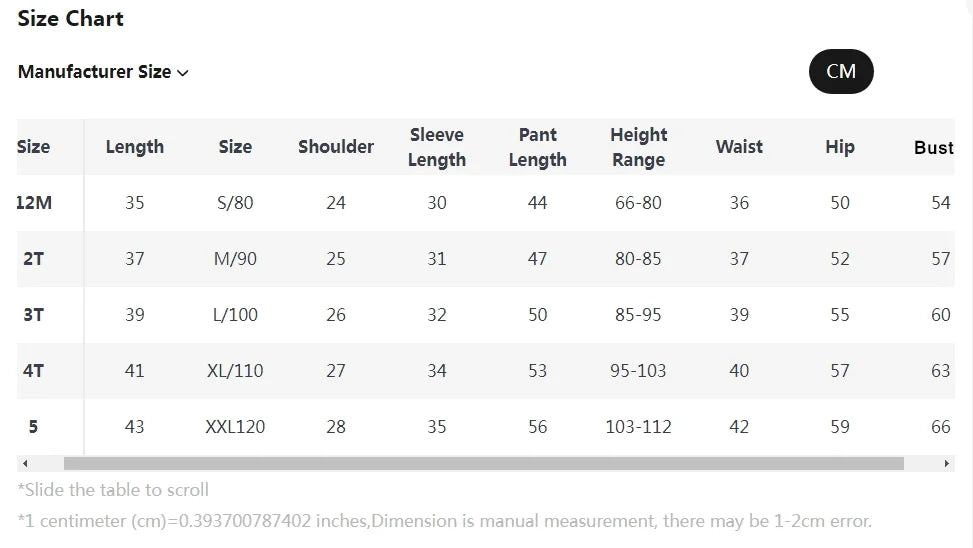
Task: Select the Length column header
Action: 134,147
